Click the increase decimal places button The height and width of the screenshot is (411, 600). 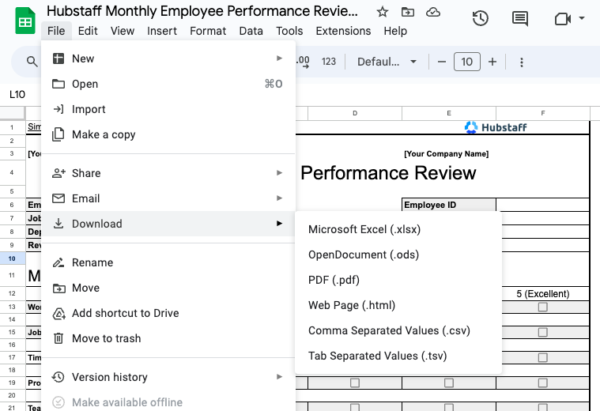tap(303, 62)
